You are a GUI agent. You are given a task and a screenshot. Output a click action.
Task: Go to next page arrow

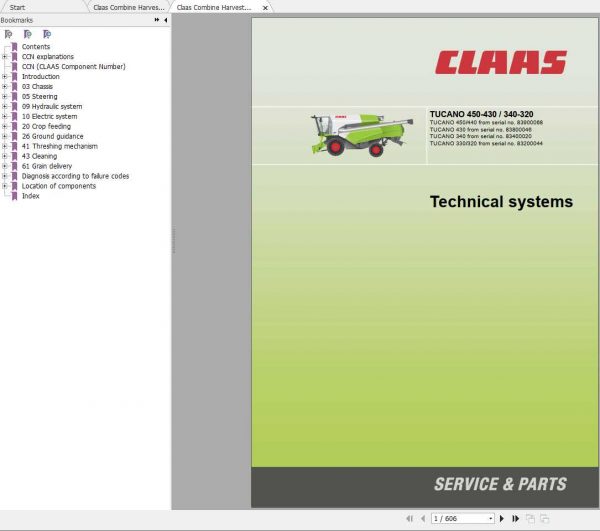click(x=502, y=519)
